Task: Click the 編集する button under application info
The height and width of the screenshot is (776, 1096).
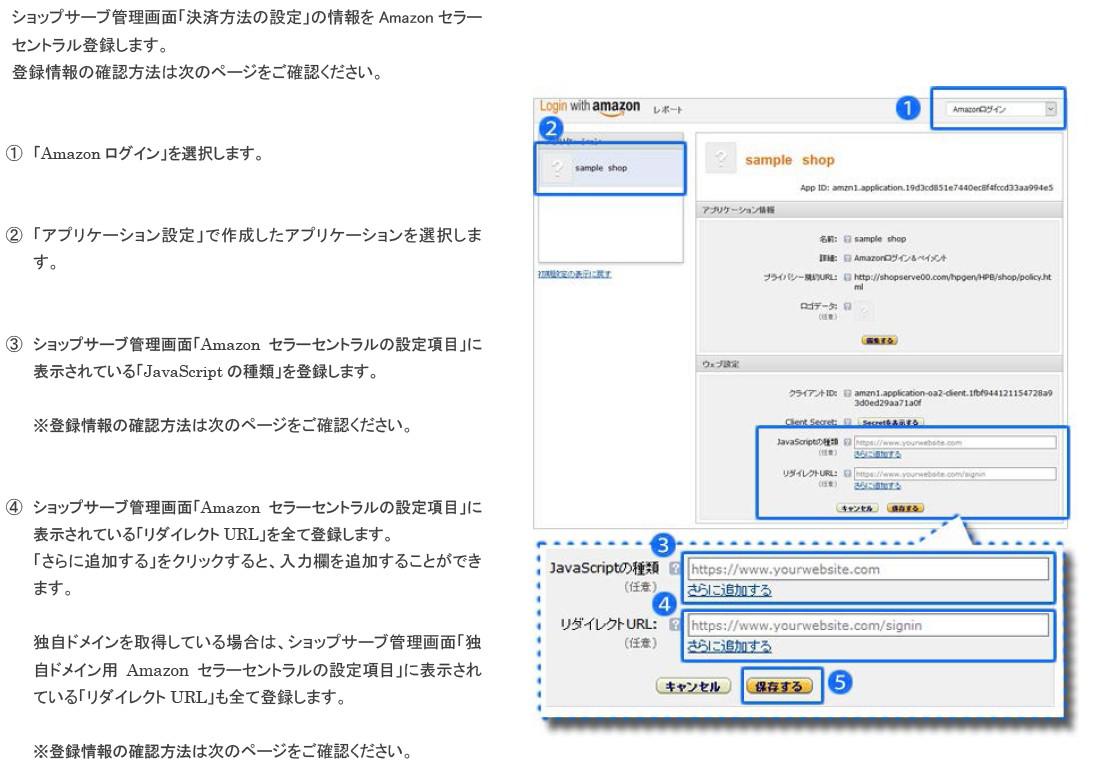Action: pyautogui.click(x=879, y=340)
